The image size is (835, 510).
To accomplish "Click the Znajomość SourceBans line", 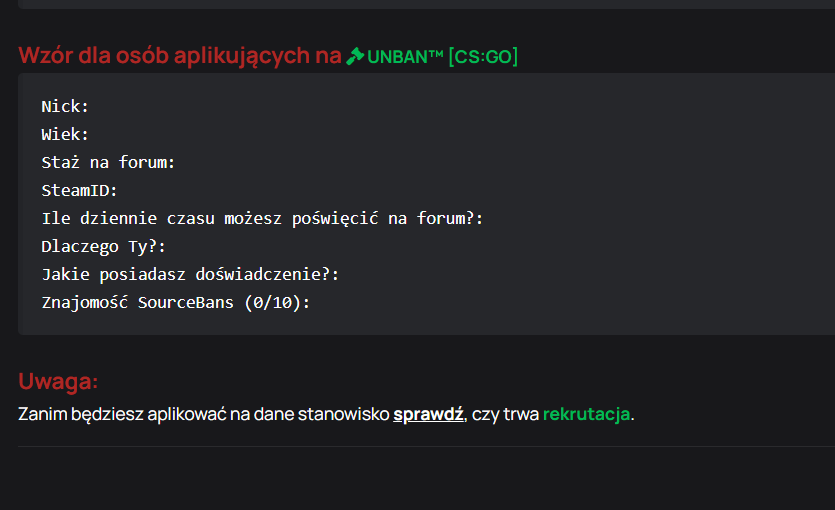I will 176,302.
